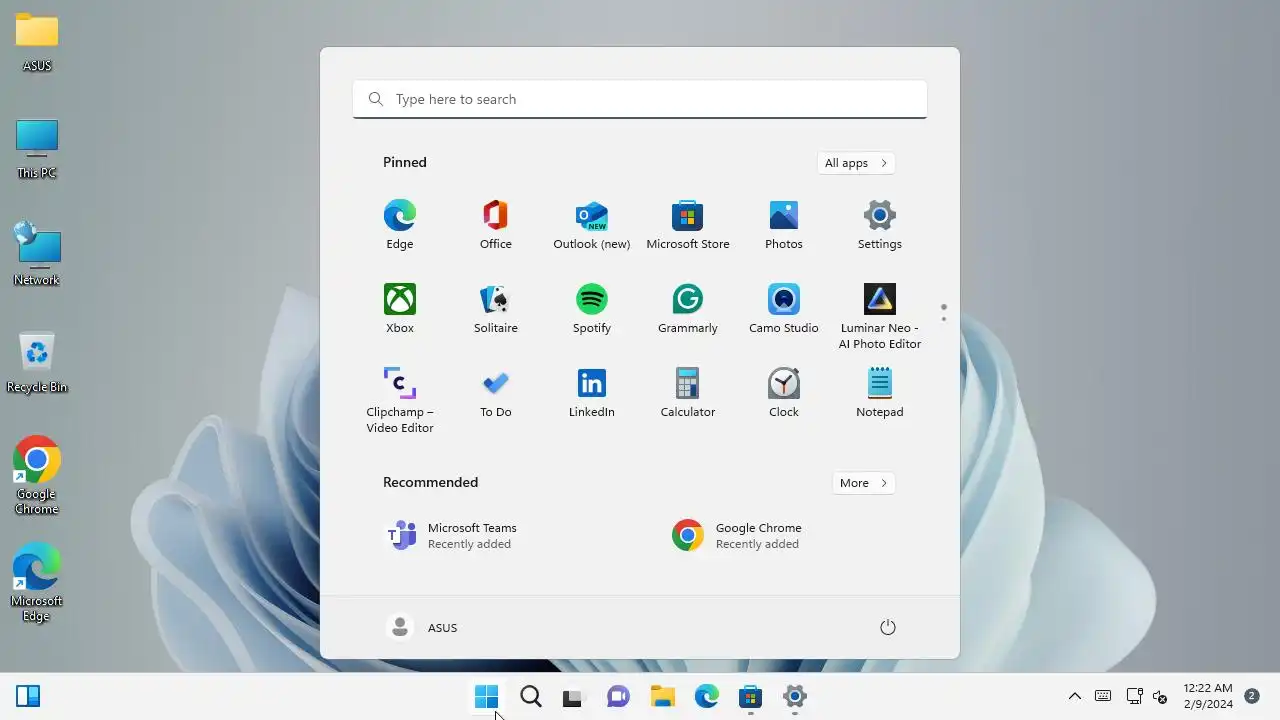The image size is (1280, 720).
Task: Expand All apps list
Action: (855, 163)
